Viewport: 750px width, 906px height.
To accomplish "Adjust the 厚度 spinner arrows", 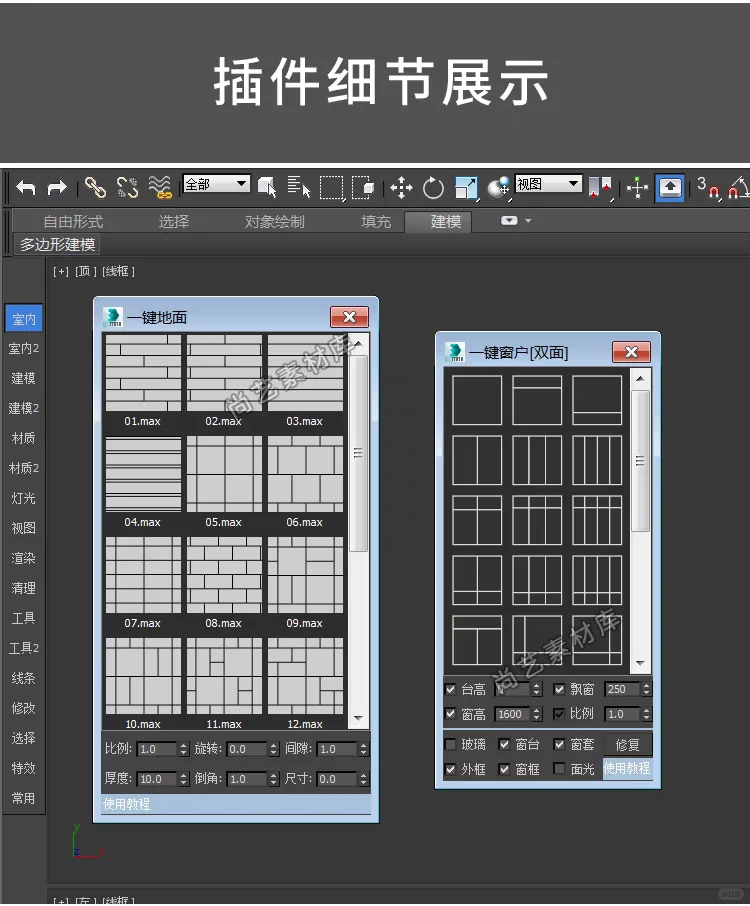I will pos(184,779).
